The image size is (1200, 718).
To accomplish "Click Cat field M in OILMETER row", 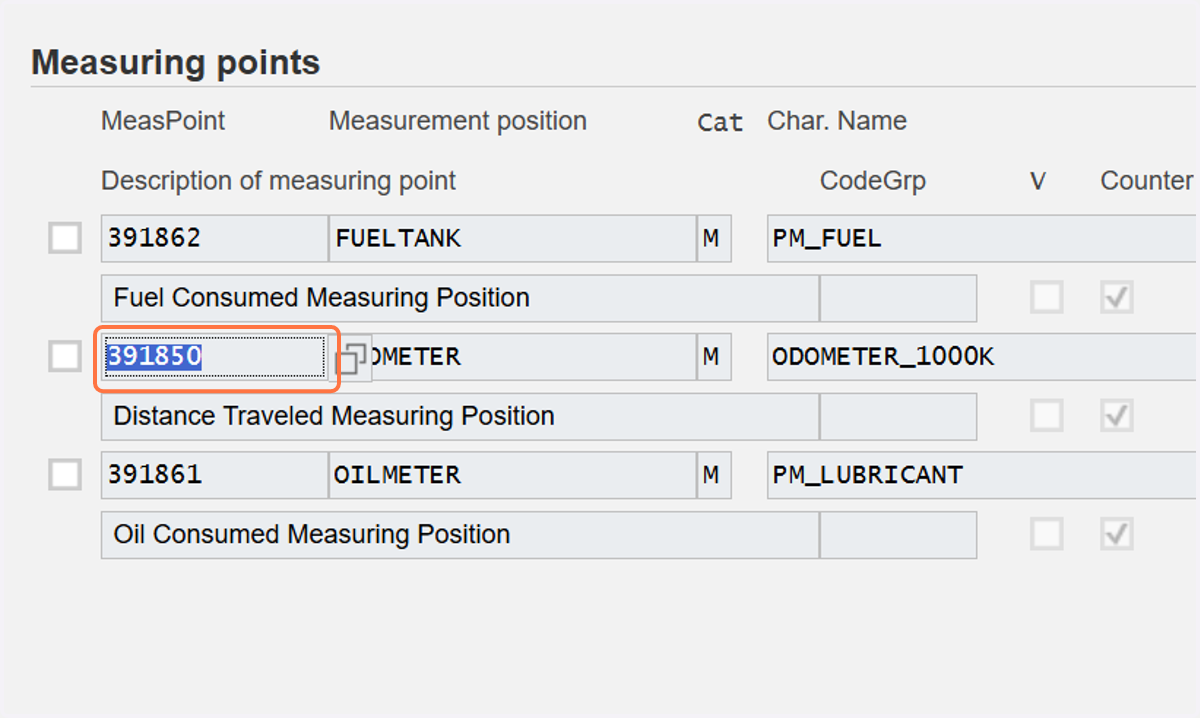I will coord(714,475).
